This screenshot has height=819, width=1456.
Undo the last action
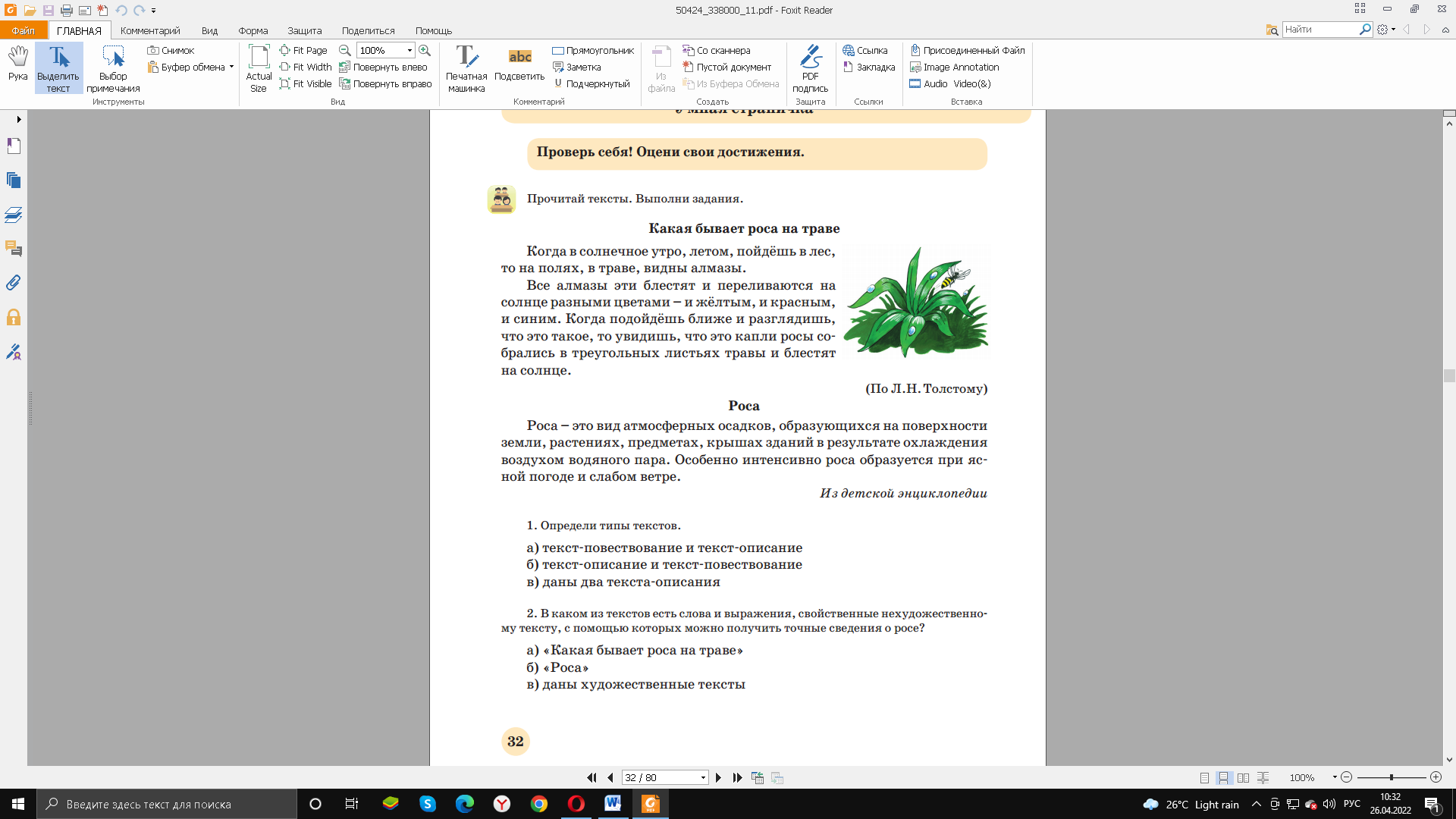121,11
